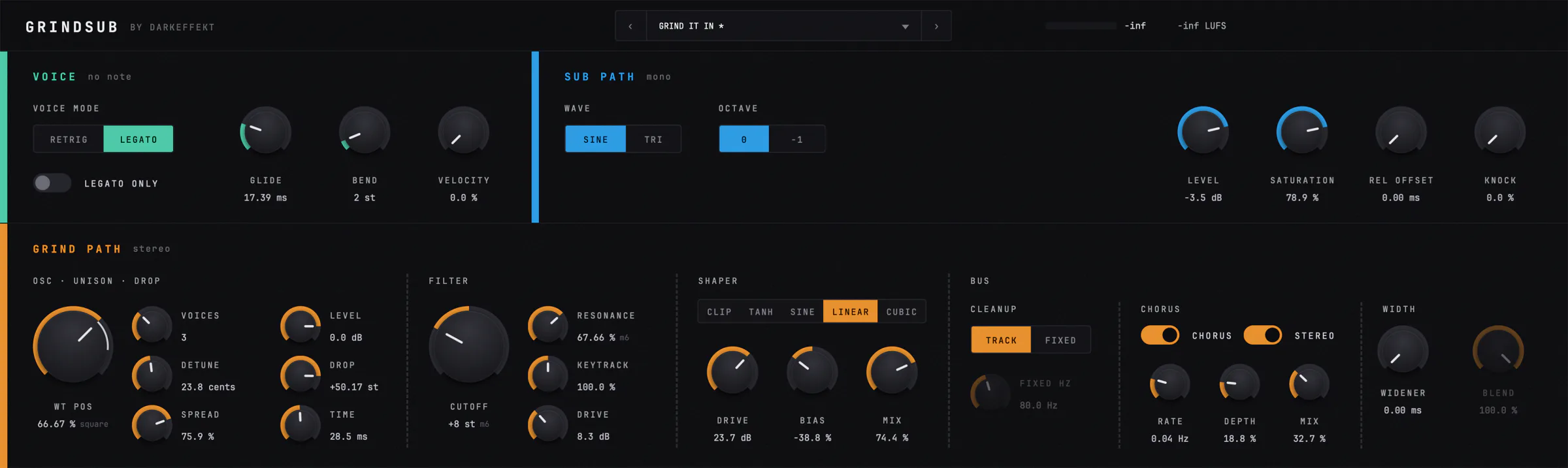1568x468 pixels.
Task: Choose TRI sub wave
Action: pyautogui.click(x=653, y=139)
